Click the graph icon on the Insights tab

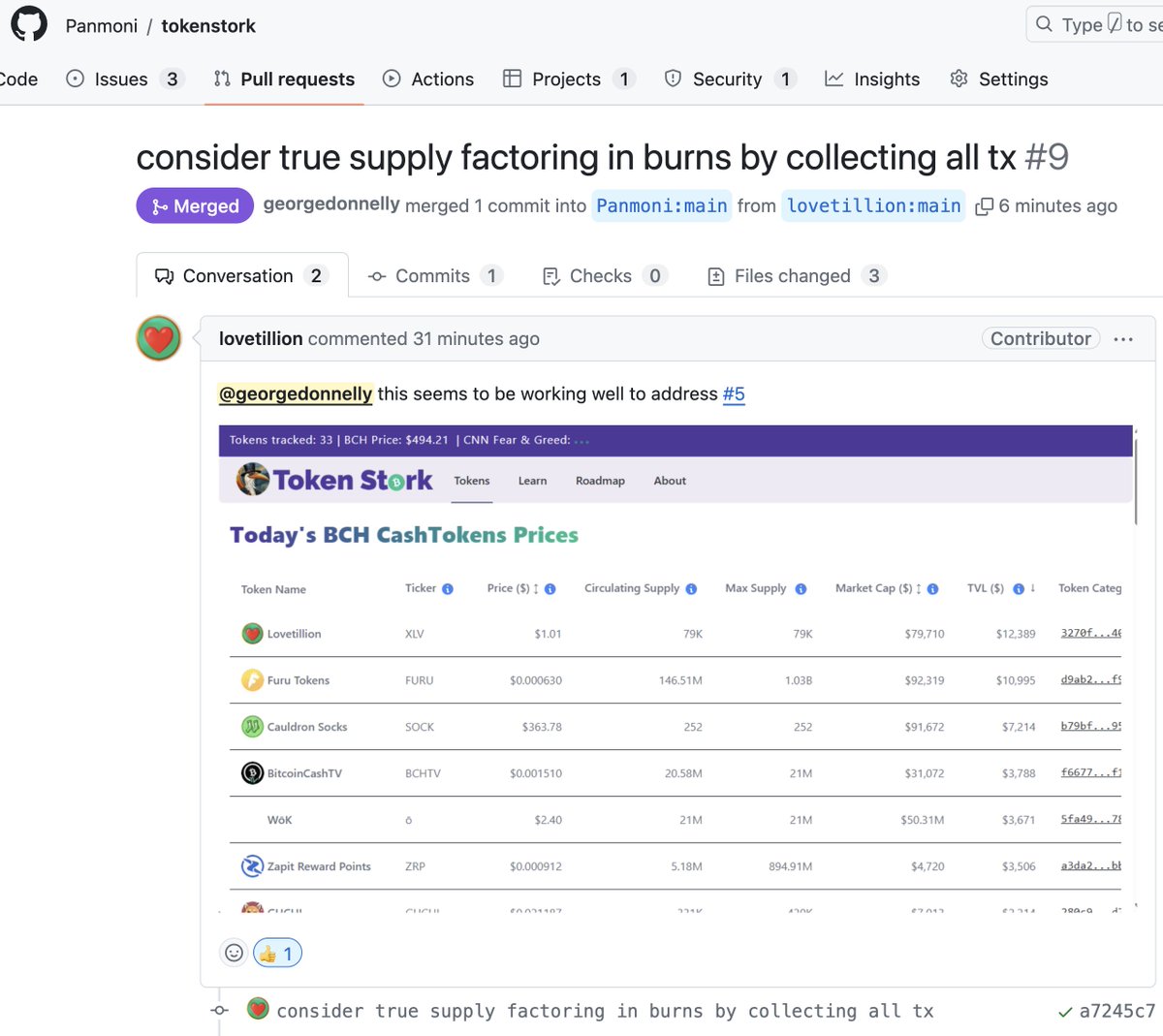[x=835, y=78]
